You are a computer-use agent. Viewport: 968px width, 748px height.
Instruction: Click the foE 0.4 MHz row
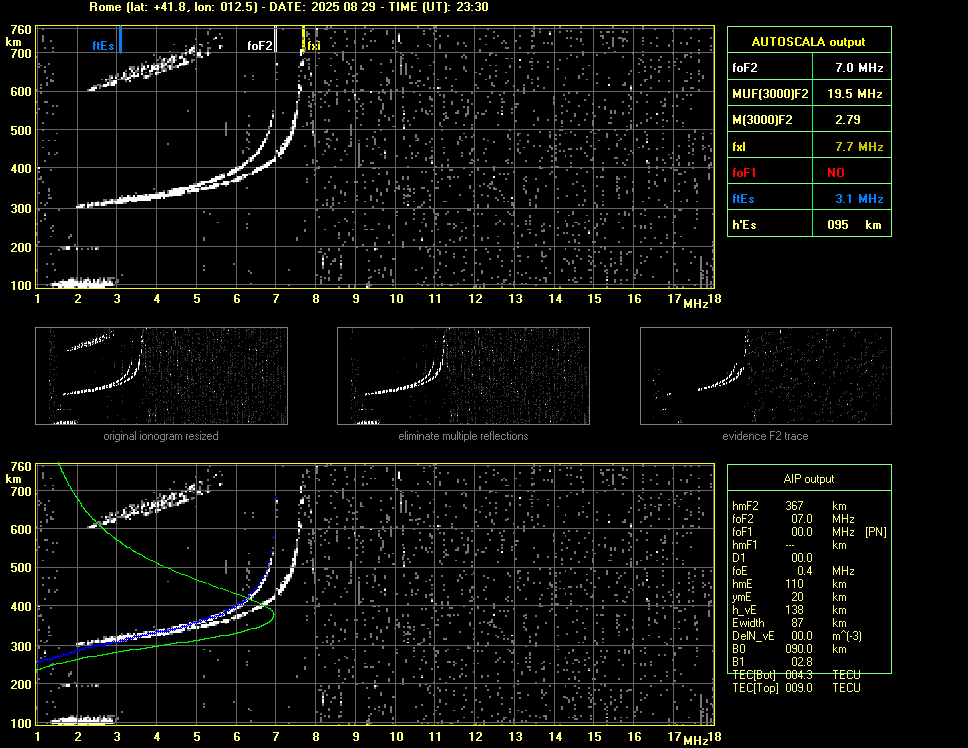(793, 571)
